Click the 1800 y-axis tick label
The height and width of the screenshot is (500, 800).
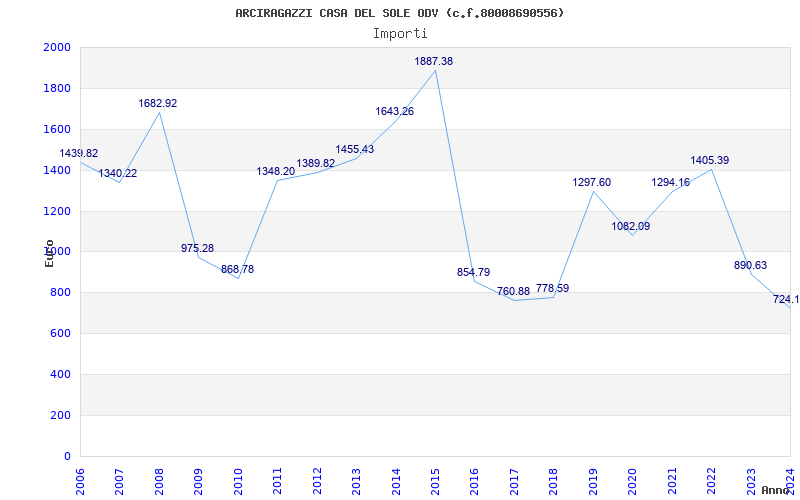coord(57,89)
